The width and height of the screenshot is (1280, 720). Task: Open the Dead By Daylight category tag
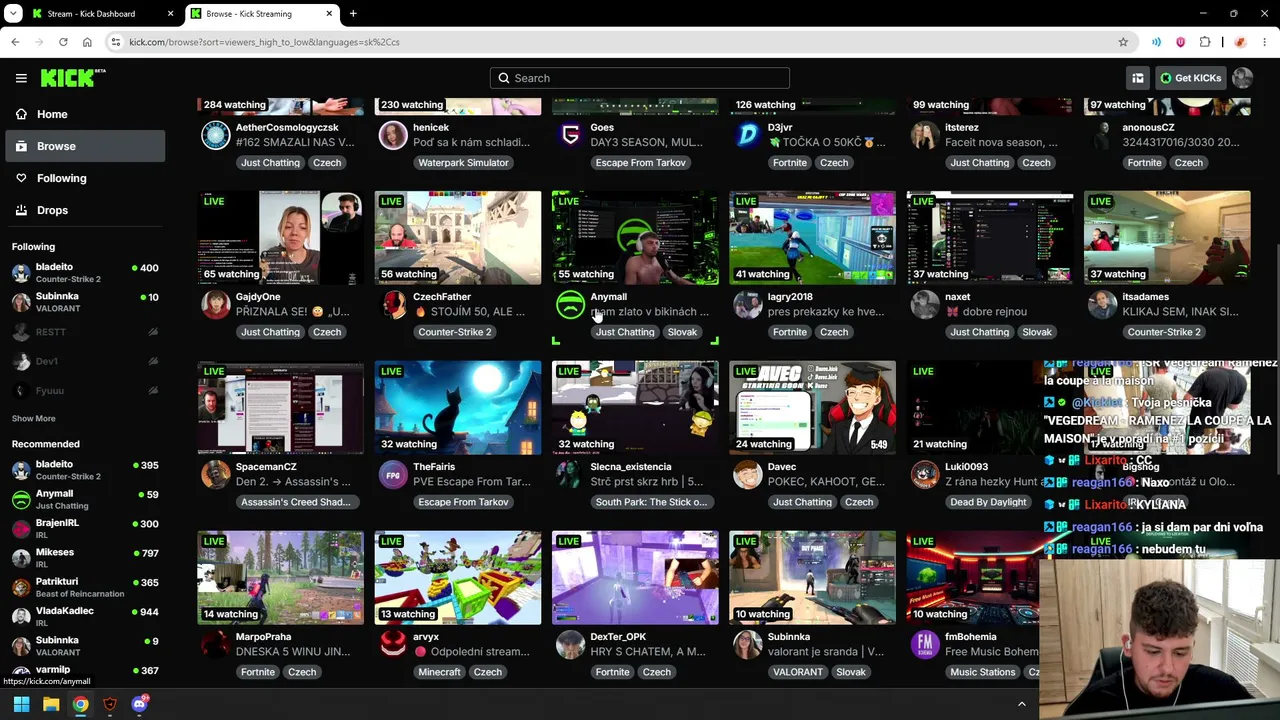988,502
